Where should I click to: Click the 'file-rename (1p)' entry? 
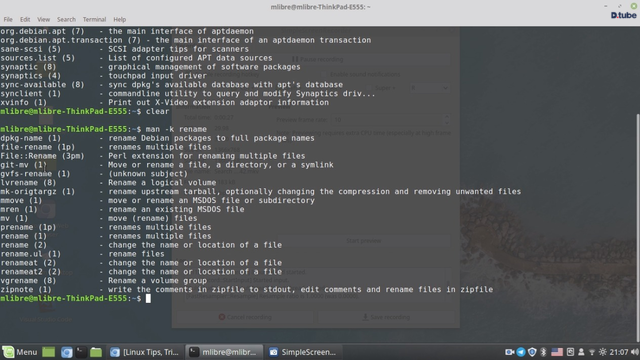106,147
